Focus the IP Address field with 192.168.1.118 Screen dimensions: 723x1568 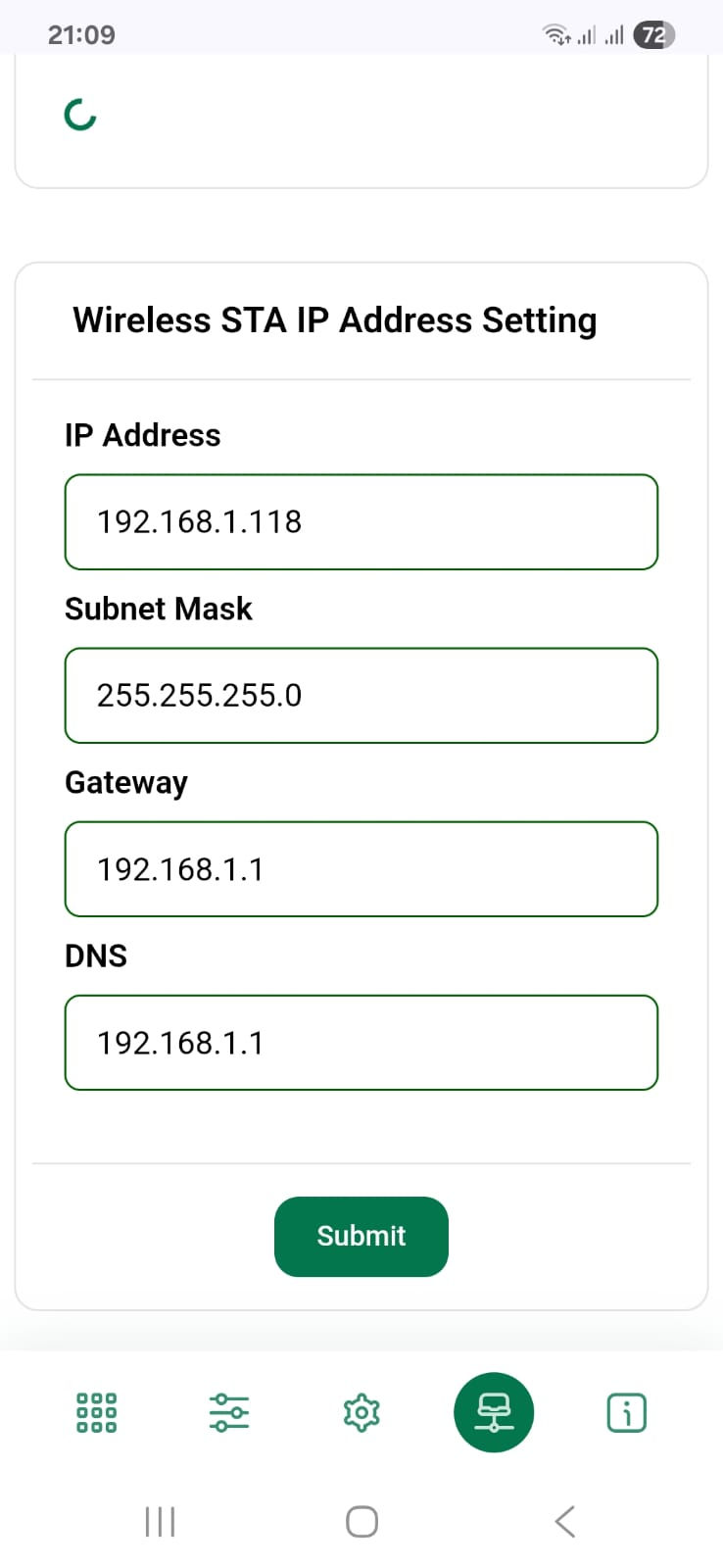tap(361, 521)
